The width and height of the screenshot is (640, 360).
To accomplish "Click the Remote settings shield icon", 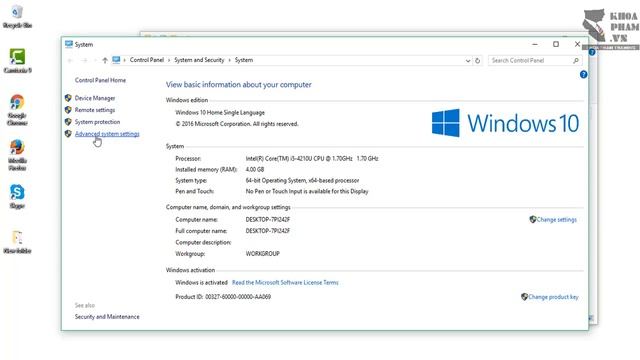I will pyautogui.click(x=68, y=110).
